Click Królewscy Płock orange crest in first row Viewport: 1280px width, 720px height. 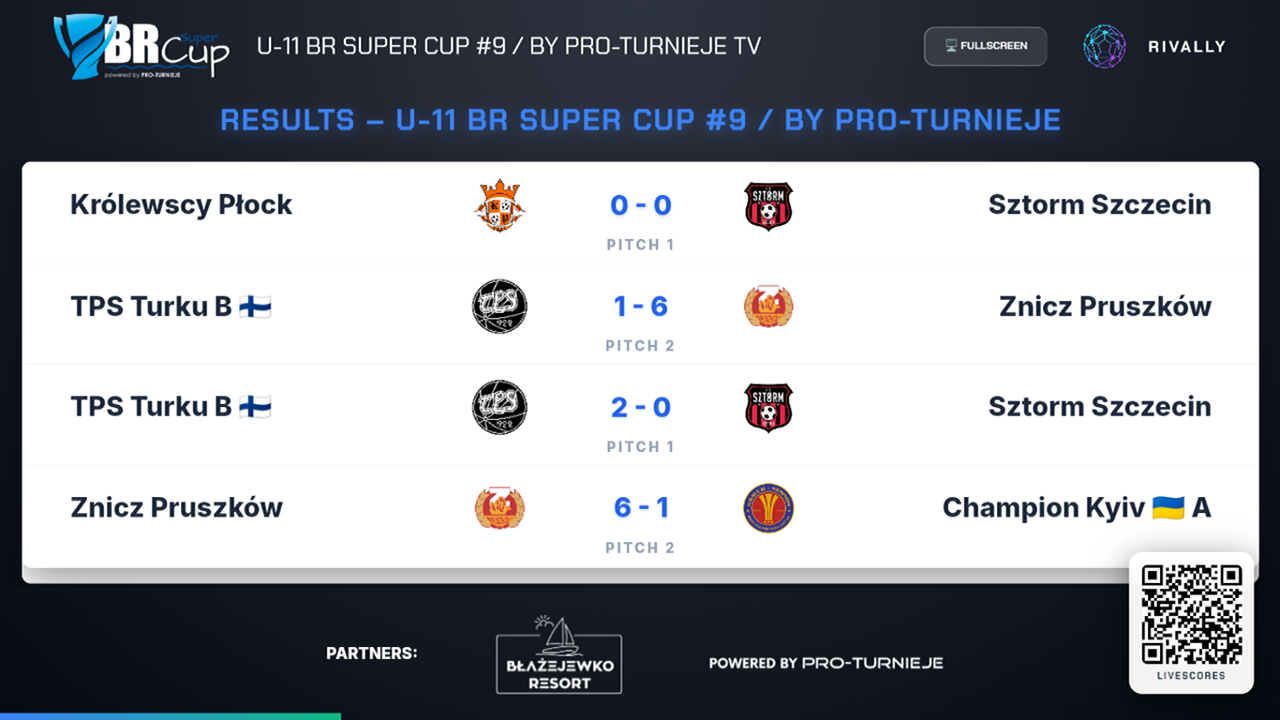499,206
